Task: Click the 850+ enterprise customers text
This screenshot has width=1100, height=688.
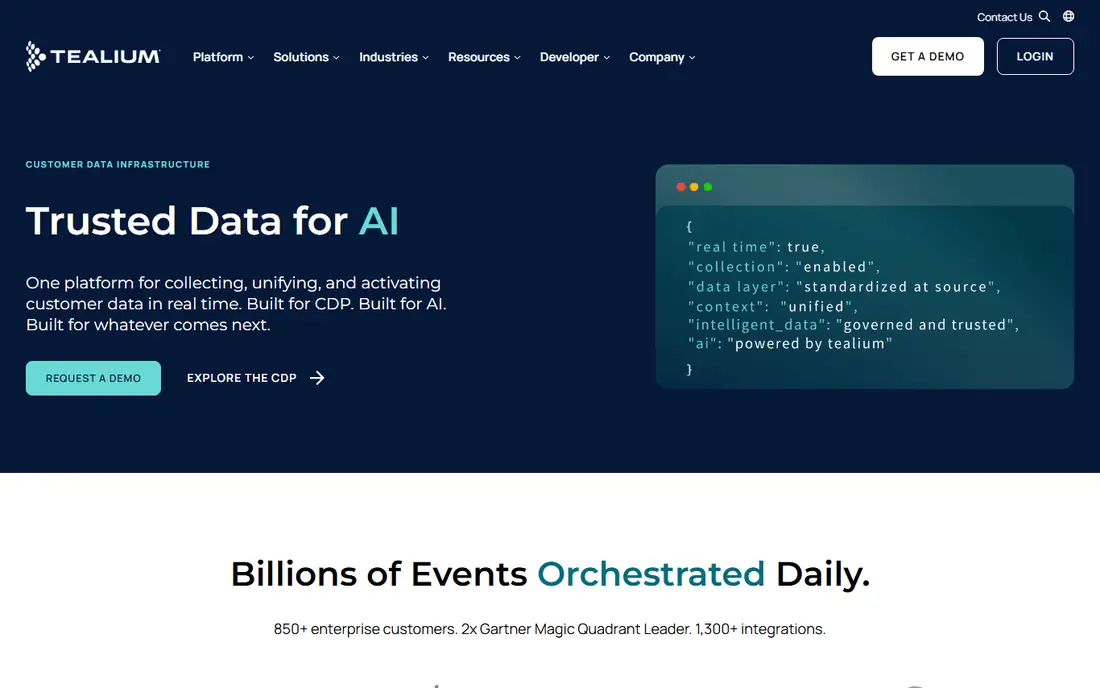Action: (549, 629)
